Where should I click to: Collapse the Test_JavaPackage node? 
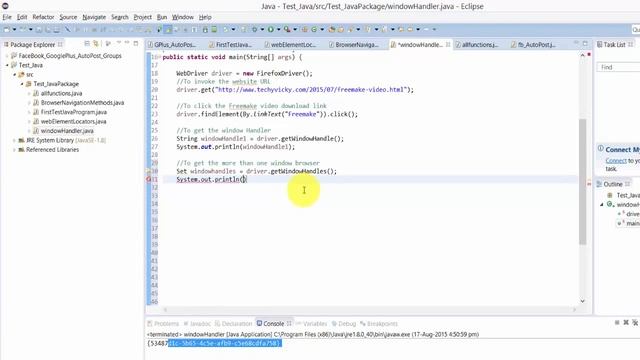click(x=22, y=84)
